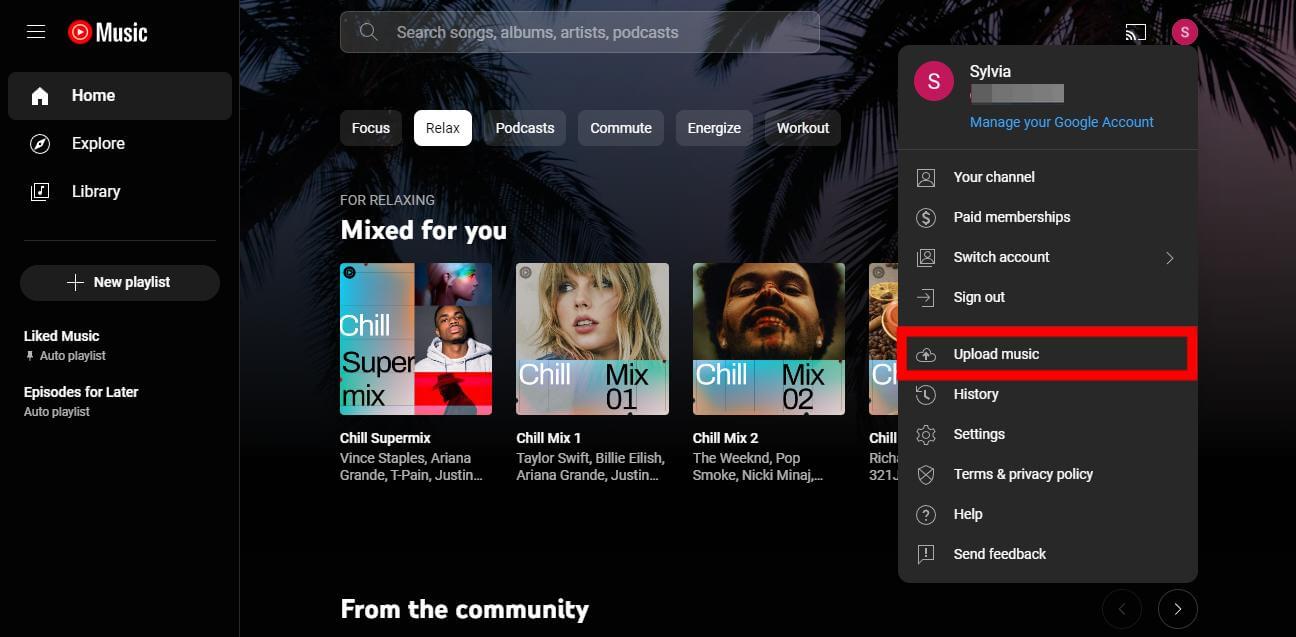1296x637 pixels.
Task: Choose Send feedback menu entry
Action: click(1048, 554)
